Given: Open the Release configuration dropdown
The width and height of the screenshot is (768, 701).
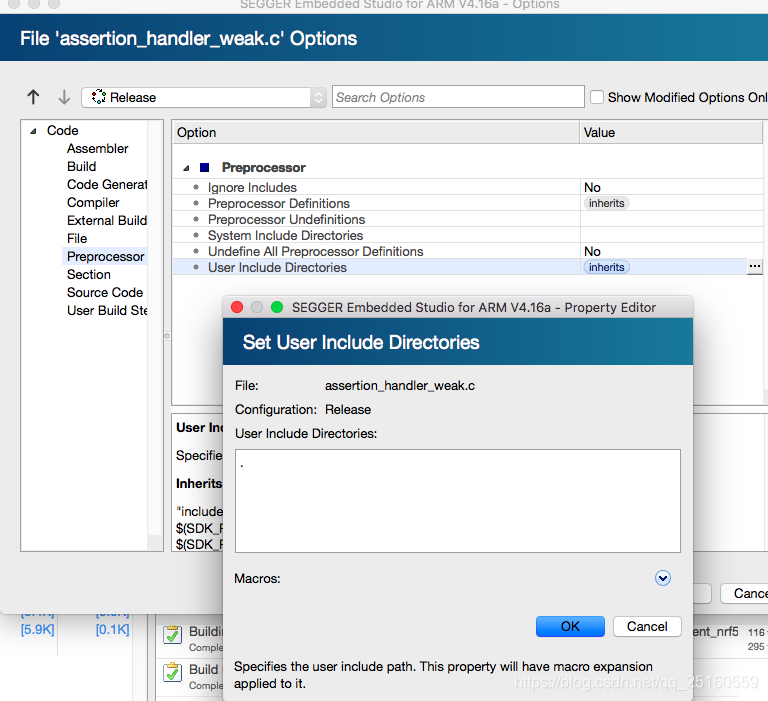Looking at the screenshot, I should point(203,97).
